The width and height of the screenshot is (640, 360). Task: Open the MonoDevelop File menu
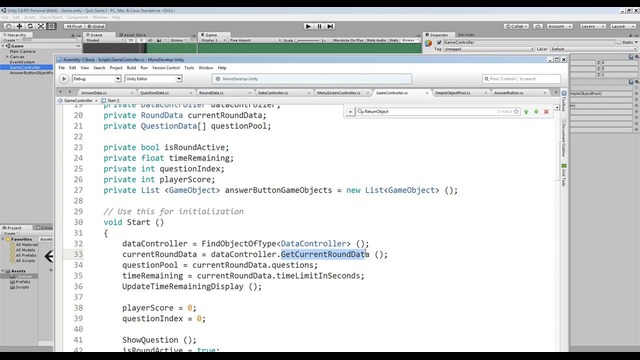click(x=62, y=68)
